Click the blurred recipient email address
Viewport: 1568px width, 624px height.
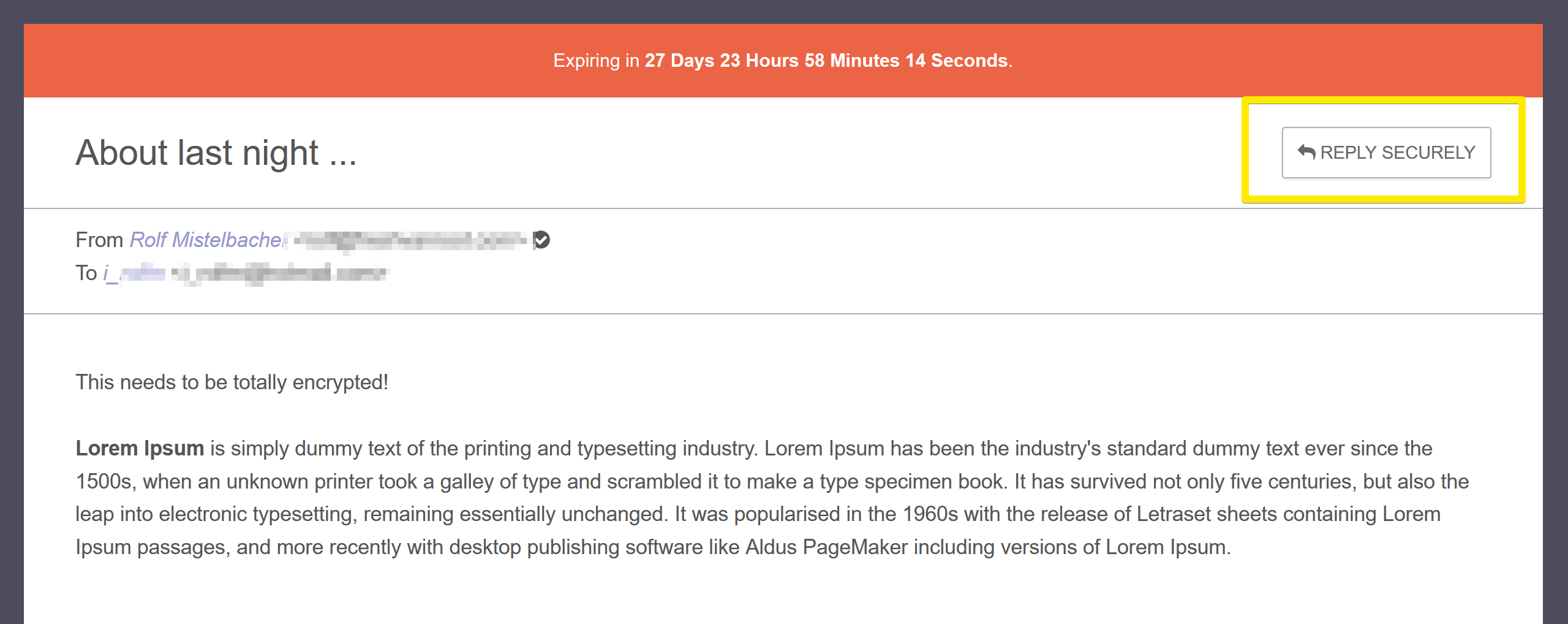pos(279,273)
